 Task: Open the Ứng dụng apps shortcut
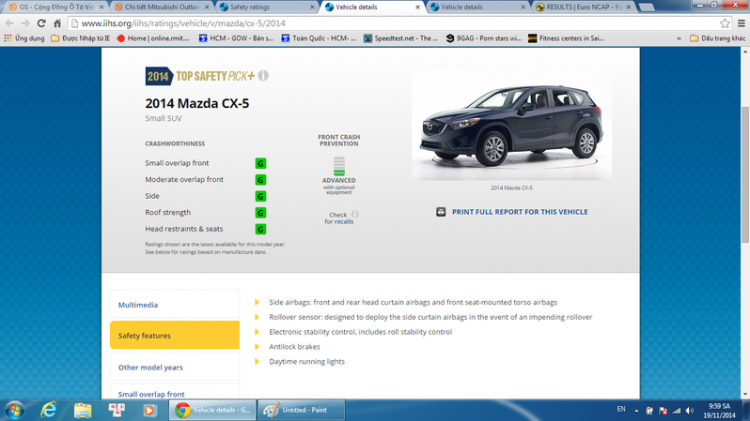(x=24, y=38)
